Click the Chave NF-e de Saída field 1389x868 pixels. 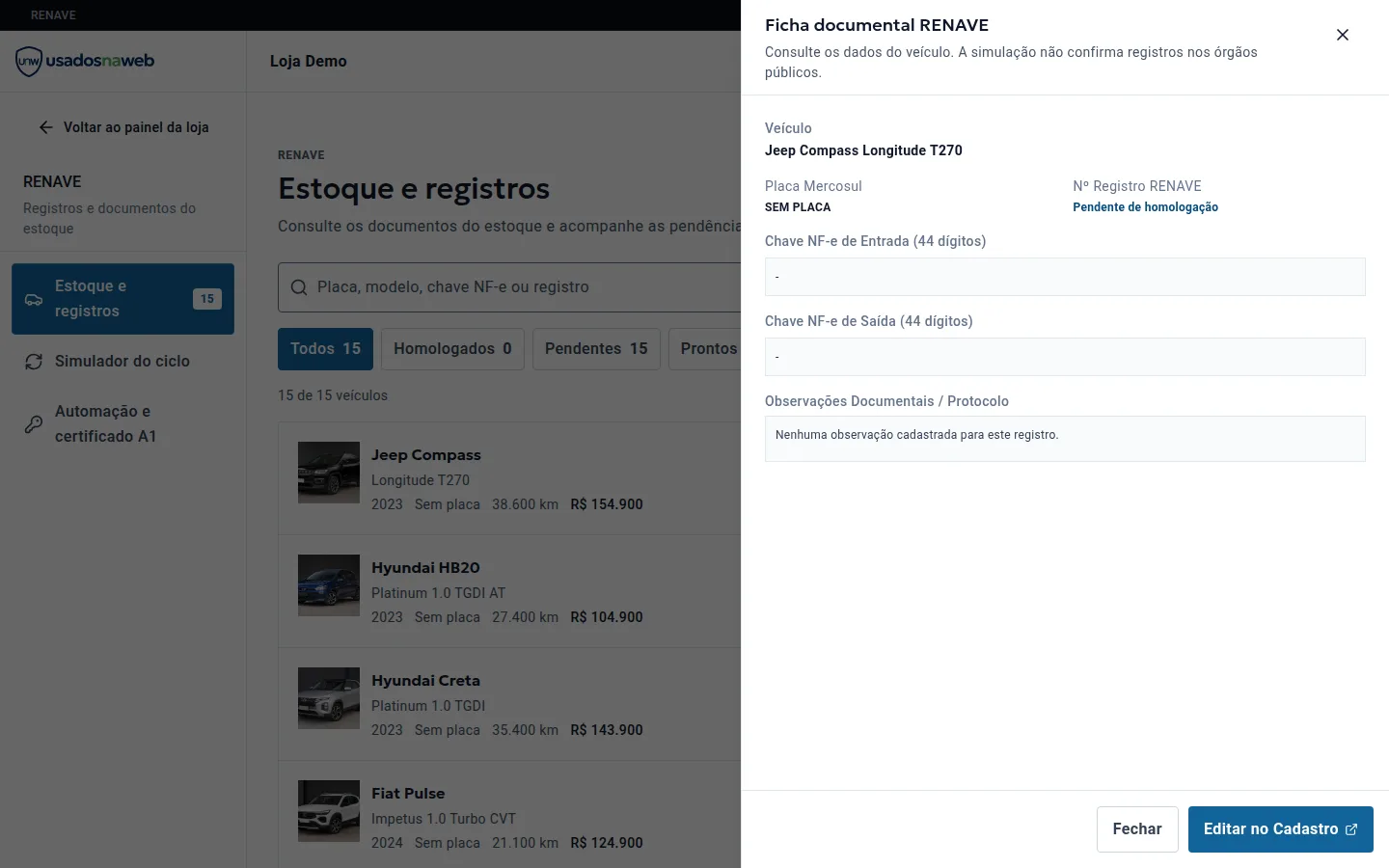(x=1065, y=357)
